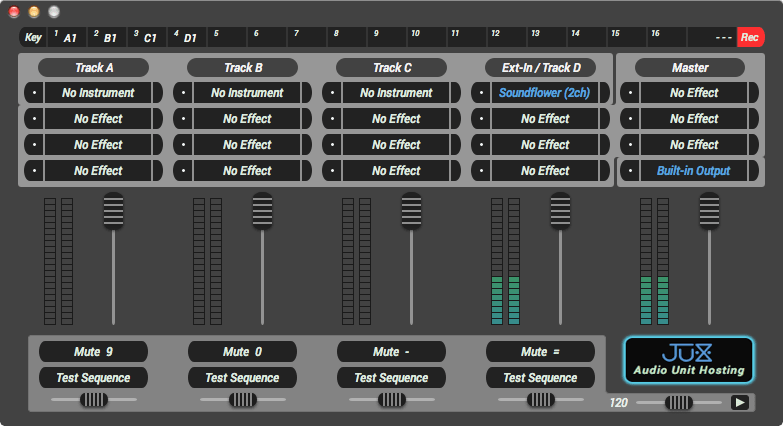Click the Master volume fader handle
783x426 pixels.
tap(709, 211)
